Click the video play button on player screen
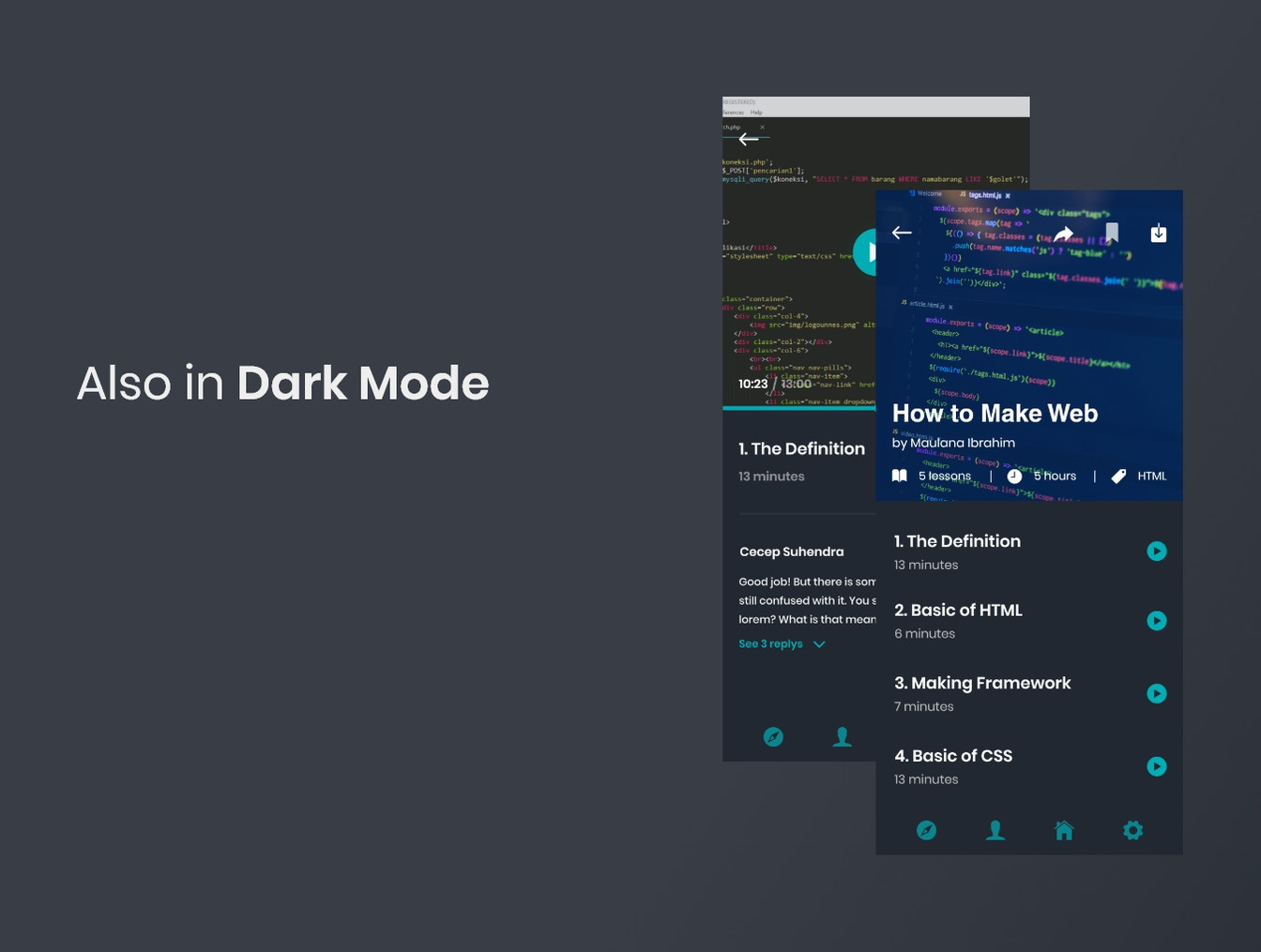The image size is (1261, 952). (864, 251)
